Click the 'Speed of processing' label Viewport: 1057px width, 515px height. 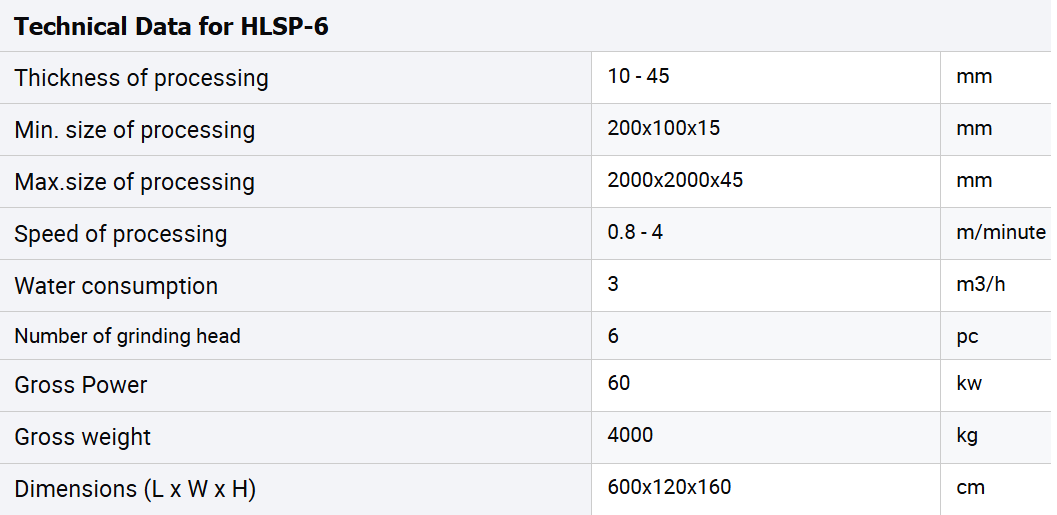120,234
